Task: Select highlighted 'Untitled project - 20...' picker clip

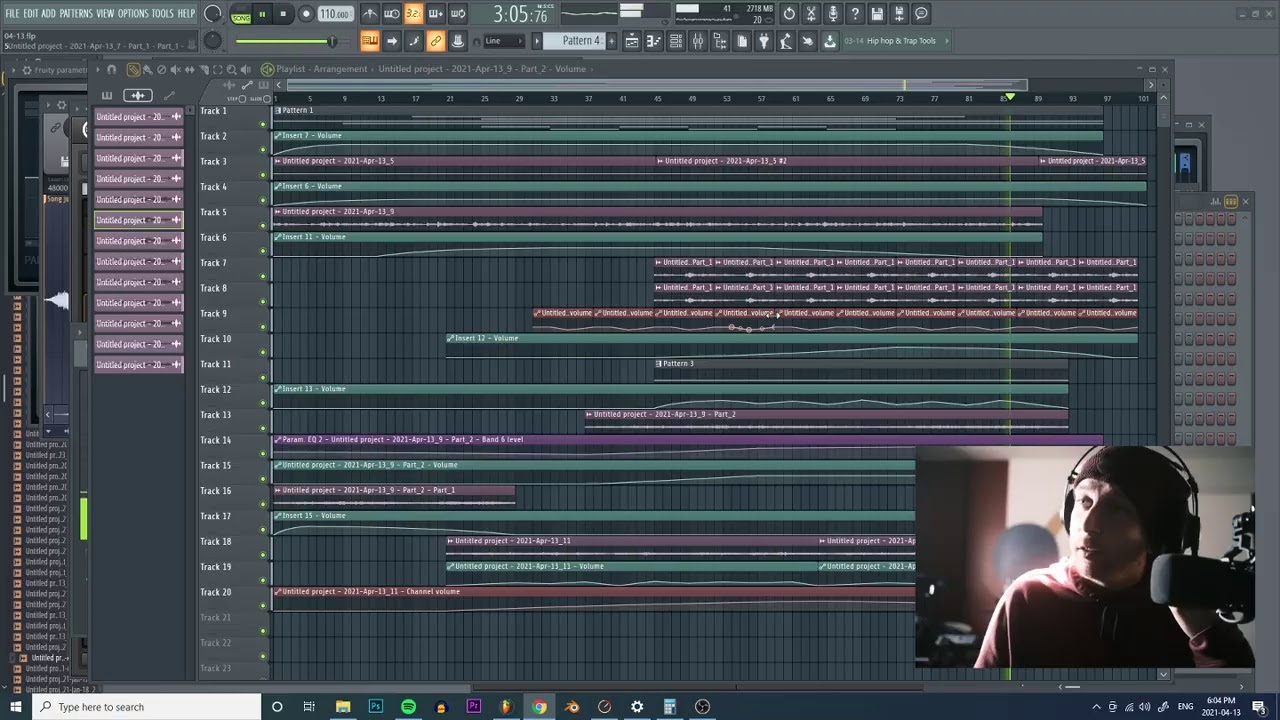Action: [139, 220]
